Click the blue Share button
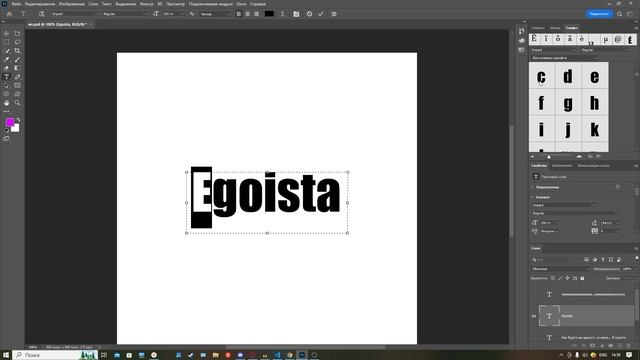This screenshot has height=360, width=640. (599, 14)
